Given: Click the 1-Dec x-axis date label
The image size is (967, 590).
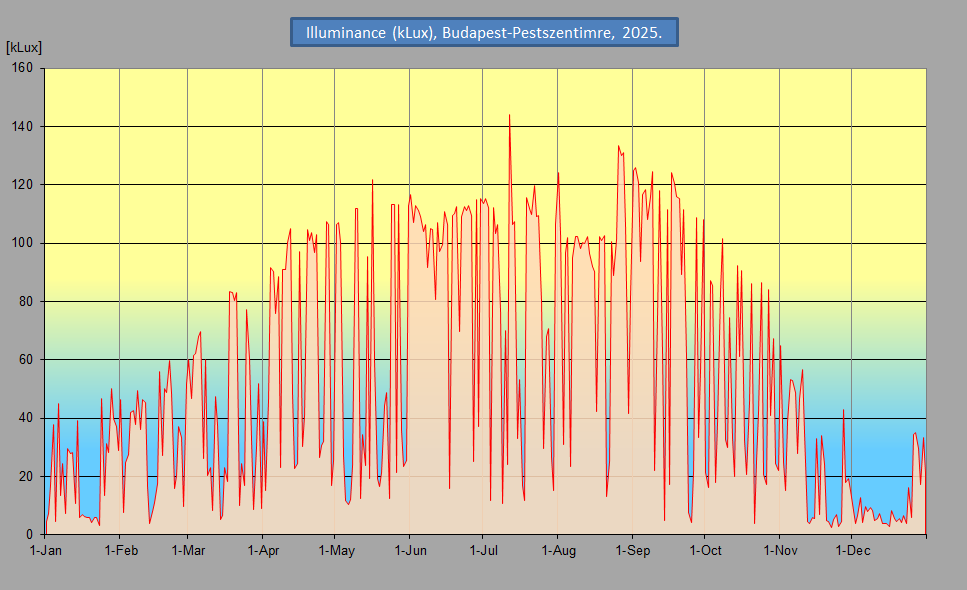Looking at the screenshot, I should 853,551.
